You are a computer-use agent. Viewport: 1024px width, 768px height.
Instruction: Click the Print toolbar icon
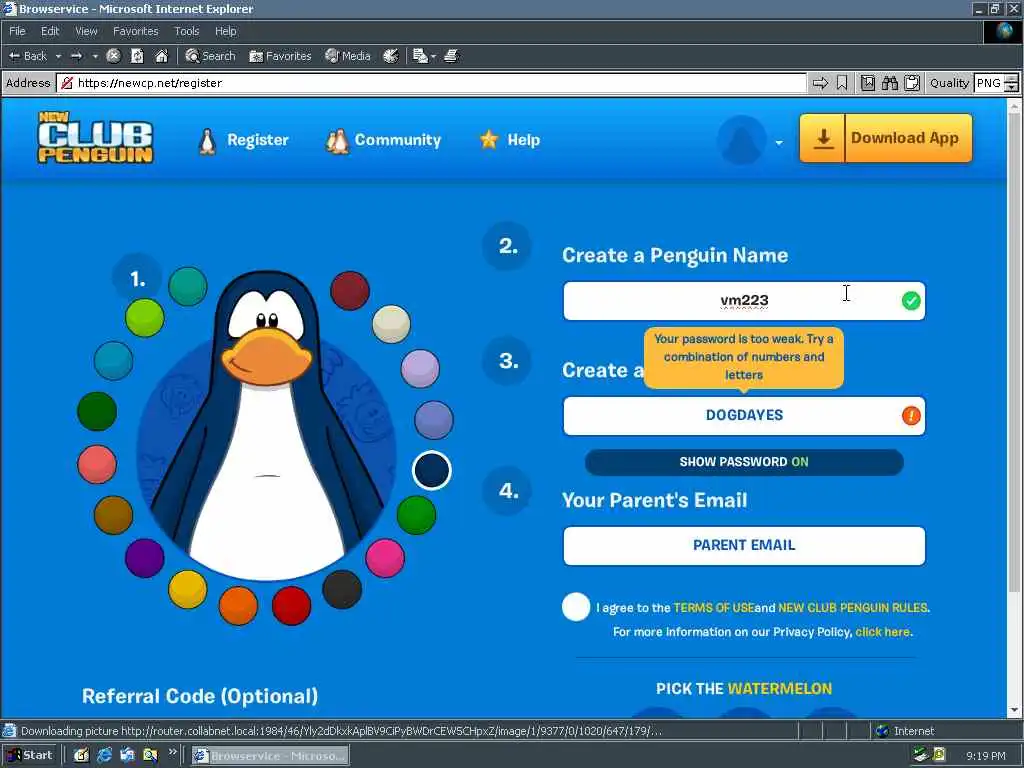[451, 56]
